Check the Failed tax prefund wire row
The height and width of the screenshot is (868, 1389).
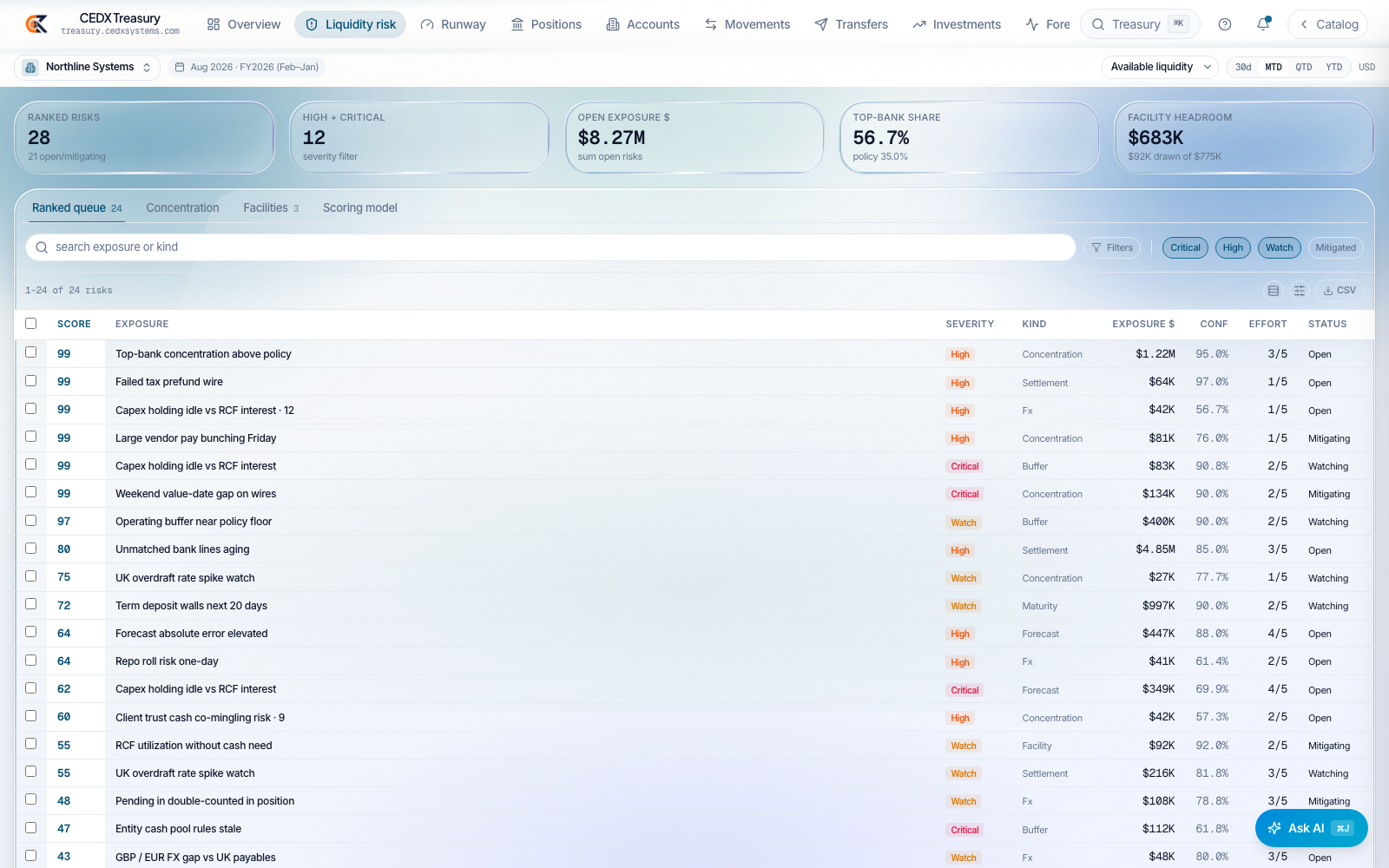tap(31, 380)
